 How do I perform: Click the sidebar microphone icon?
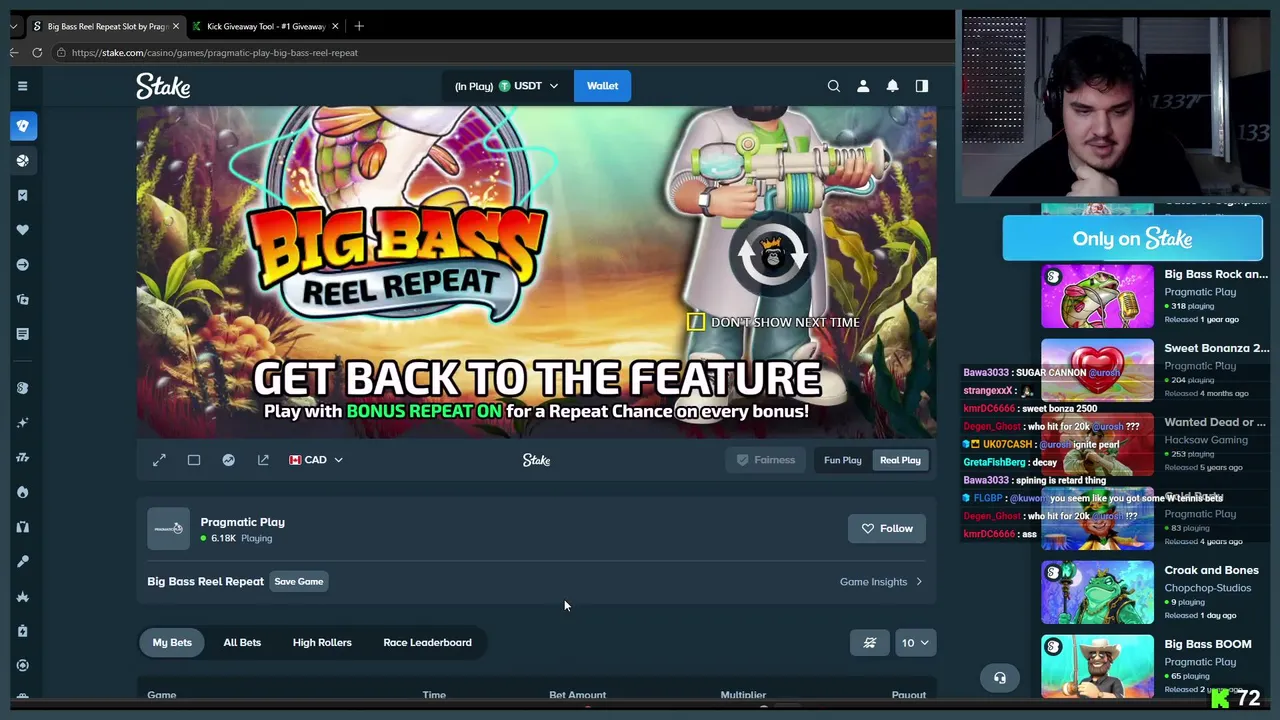(23, 562)
